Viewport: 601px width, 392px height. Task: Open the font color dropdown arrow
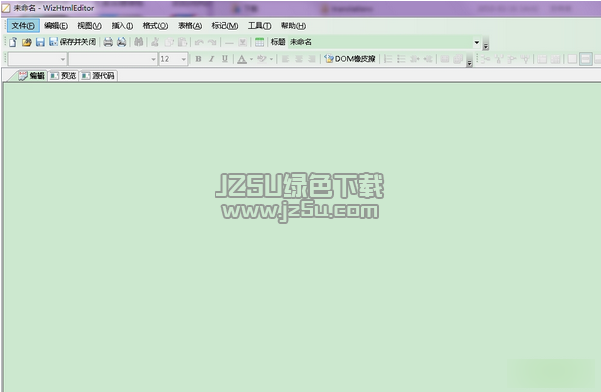[251, 59]
